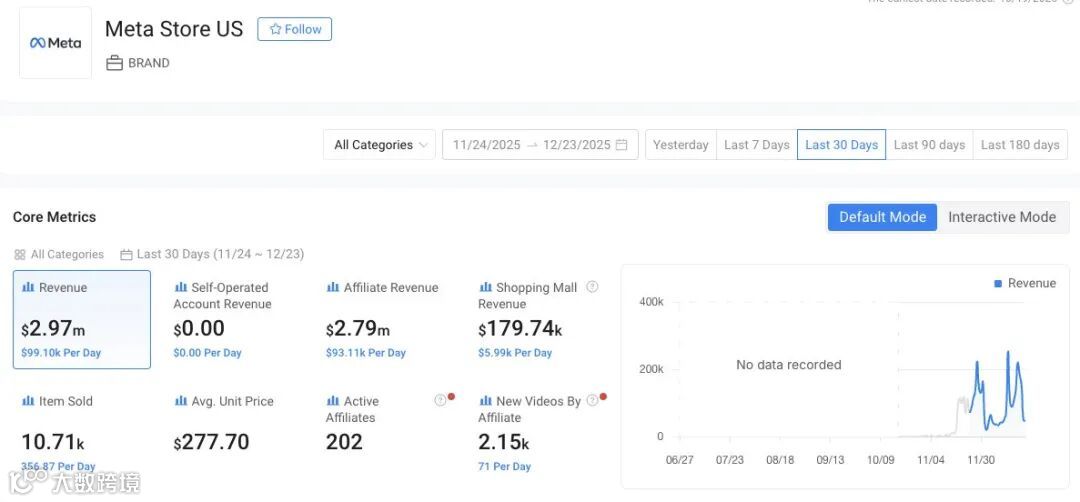Click the start date 11/24/2025 field

(486, 145)
